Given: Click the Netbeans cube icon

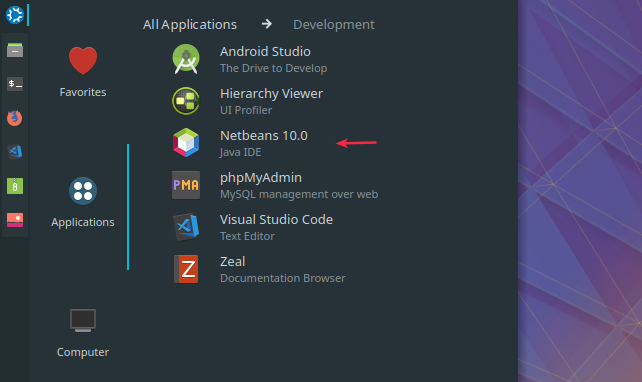Looking at the screenshot, I should pyautogui.click(x=186, y=142).
